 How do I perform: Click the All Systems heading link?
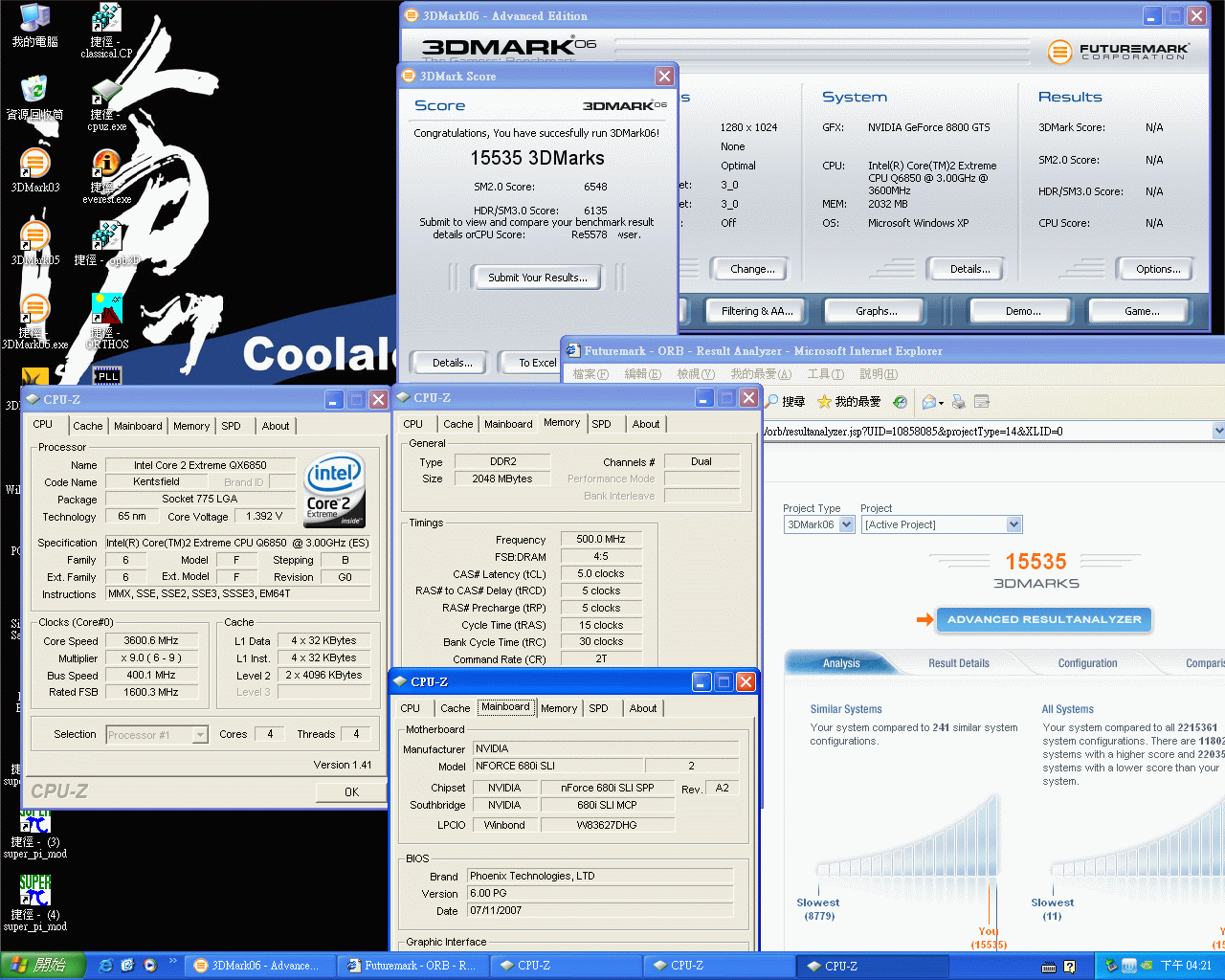pyautogui.click(x=1067, y=709)
